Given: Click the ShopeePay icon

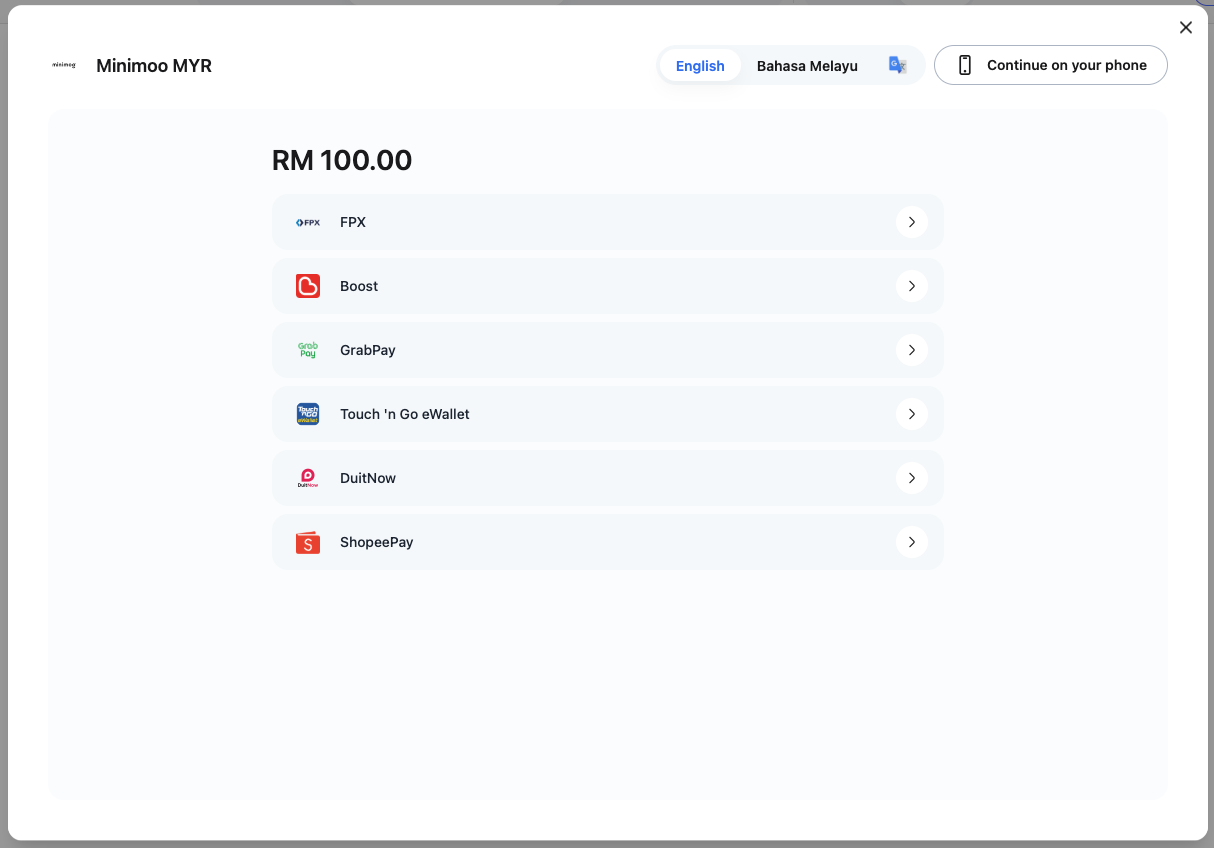Looking at the screenshot, I should 308,542.
